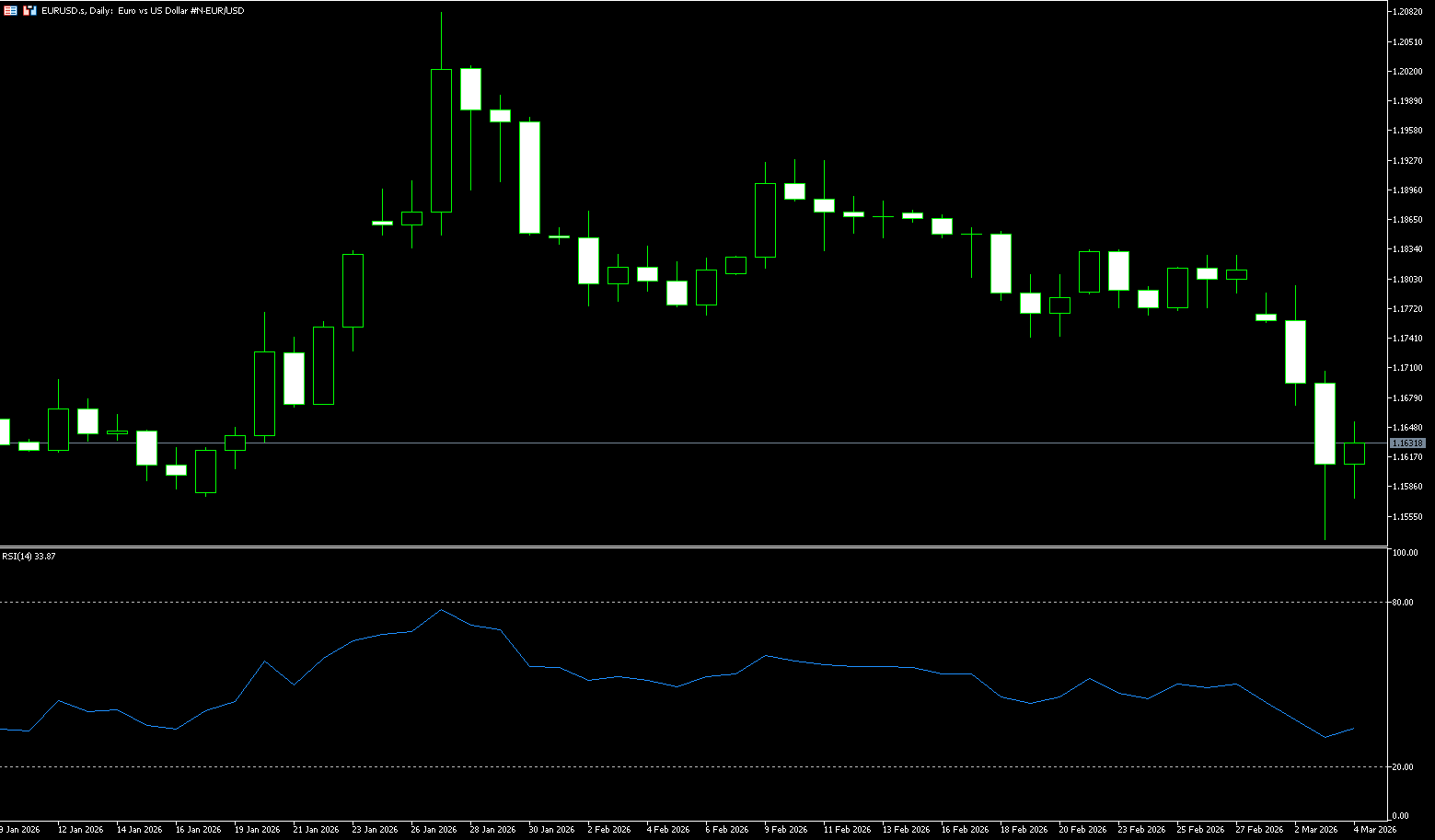Click the 1.20820 price scale label
The height and width of the screenshot is (840, 1435).
pos(1408,12)
